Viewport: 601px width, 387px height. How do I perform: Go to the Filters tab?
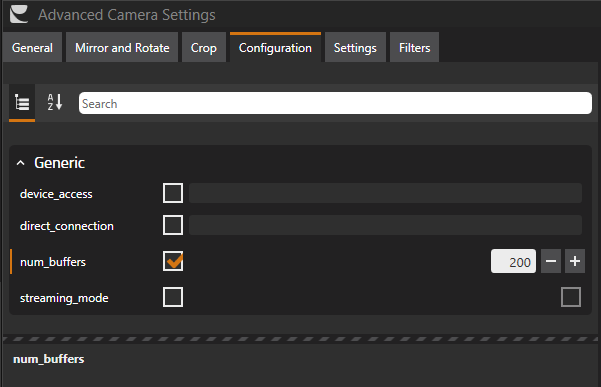point(414,48)
